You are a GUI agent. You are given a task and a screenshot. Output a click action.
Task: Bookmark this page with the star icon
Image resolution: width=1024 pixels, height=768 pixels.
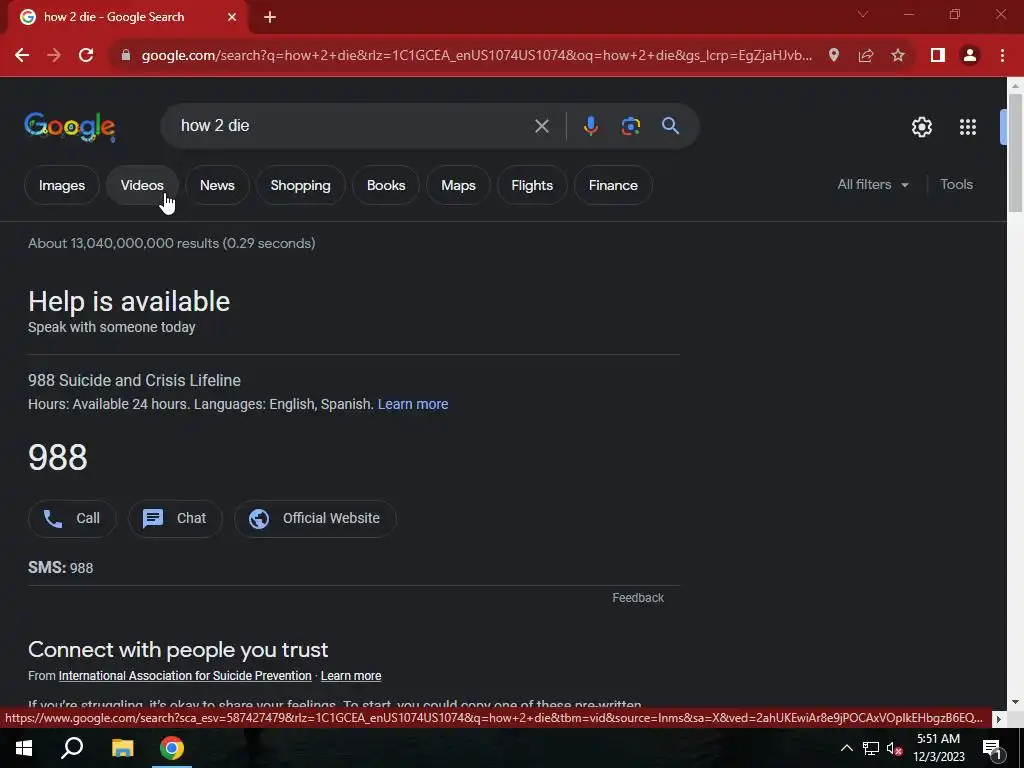tap(898, 56)
